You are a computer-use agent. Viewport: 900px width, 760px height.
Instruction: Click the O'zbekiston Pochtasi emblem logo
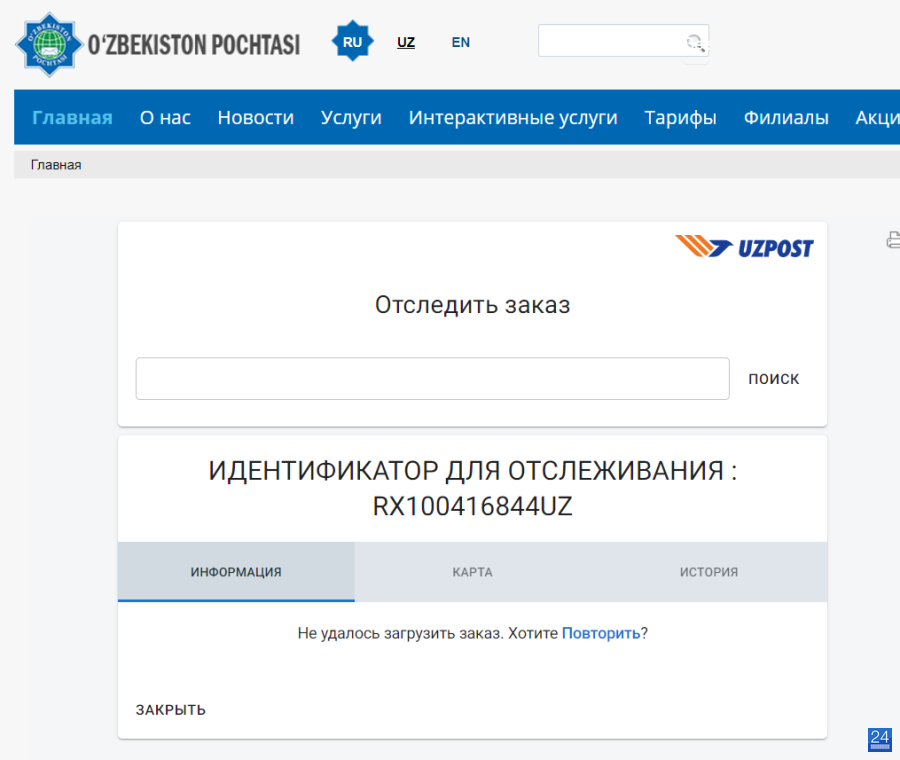[x=49, y=44]
